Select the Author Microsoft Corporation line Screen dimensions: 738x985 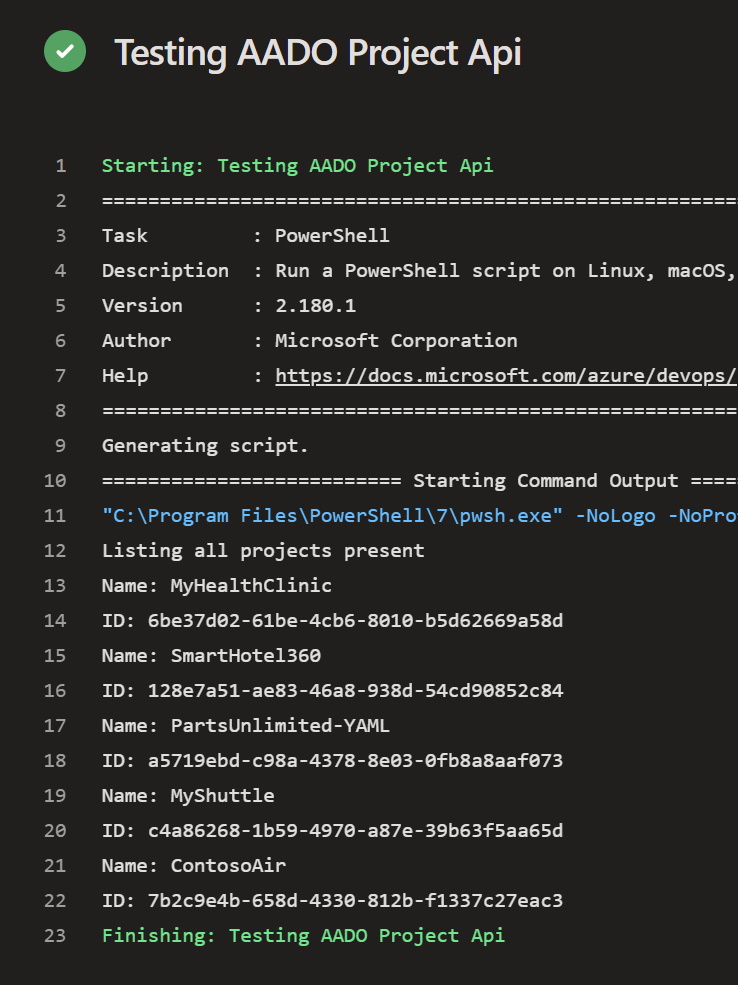point(310,340)
